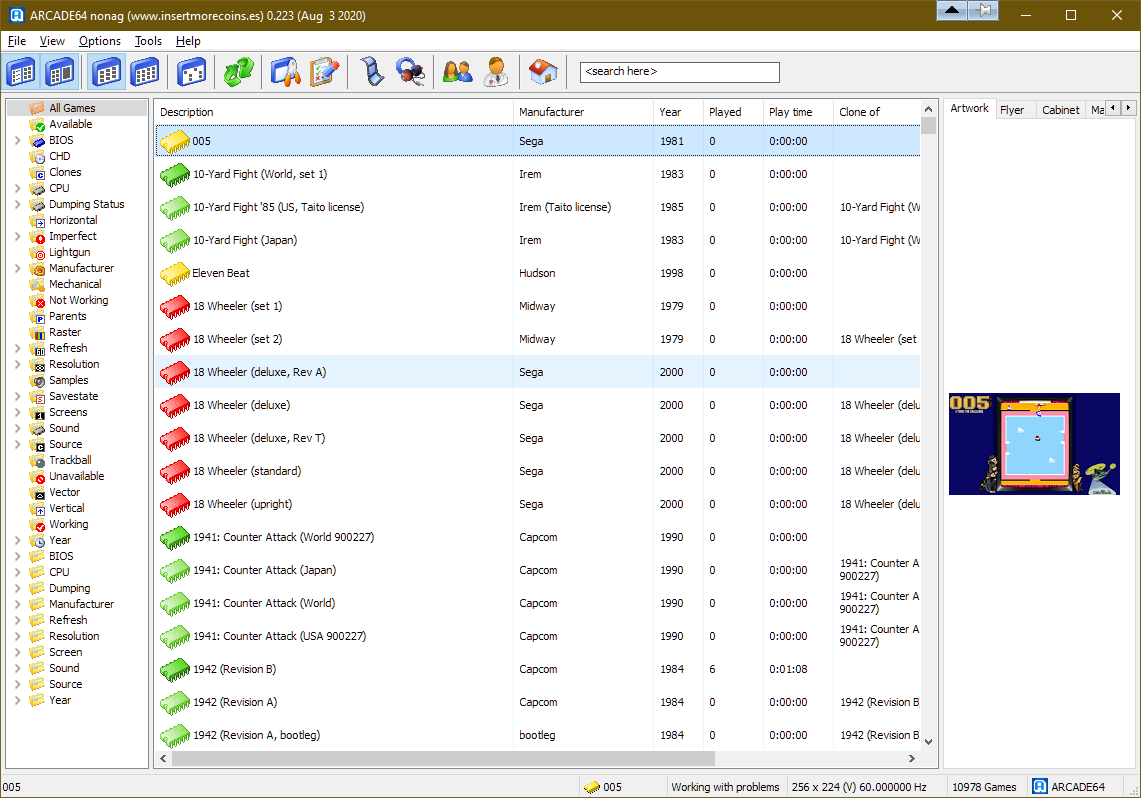Click red chip icon for 18 Wheeler (set 1)

pos(175,306)
